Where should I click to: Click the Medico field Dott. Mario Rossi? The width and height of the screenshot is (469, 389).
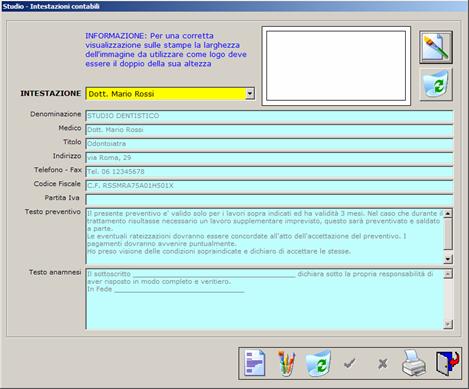(x=269, y=130)
